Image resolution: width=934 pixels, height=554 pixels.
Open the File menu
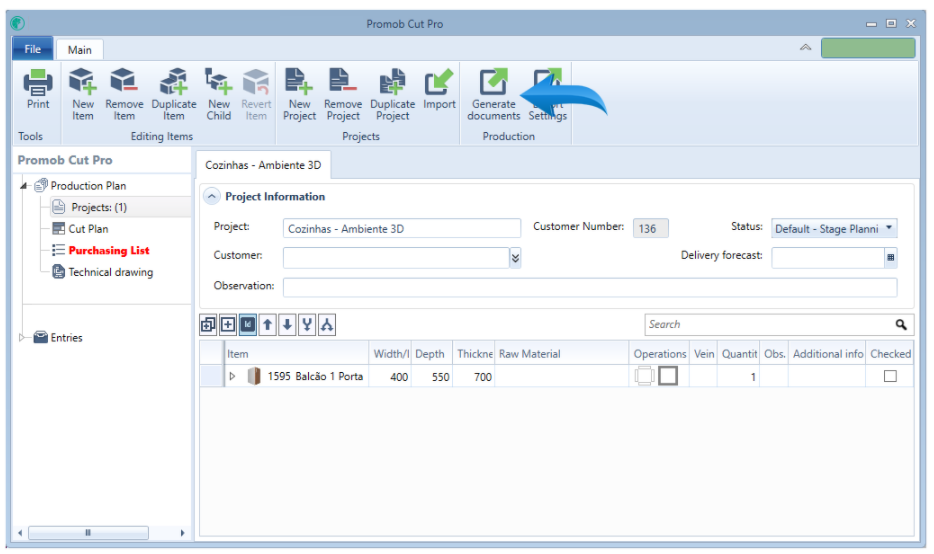tap(32, 49)
